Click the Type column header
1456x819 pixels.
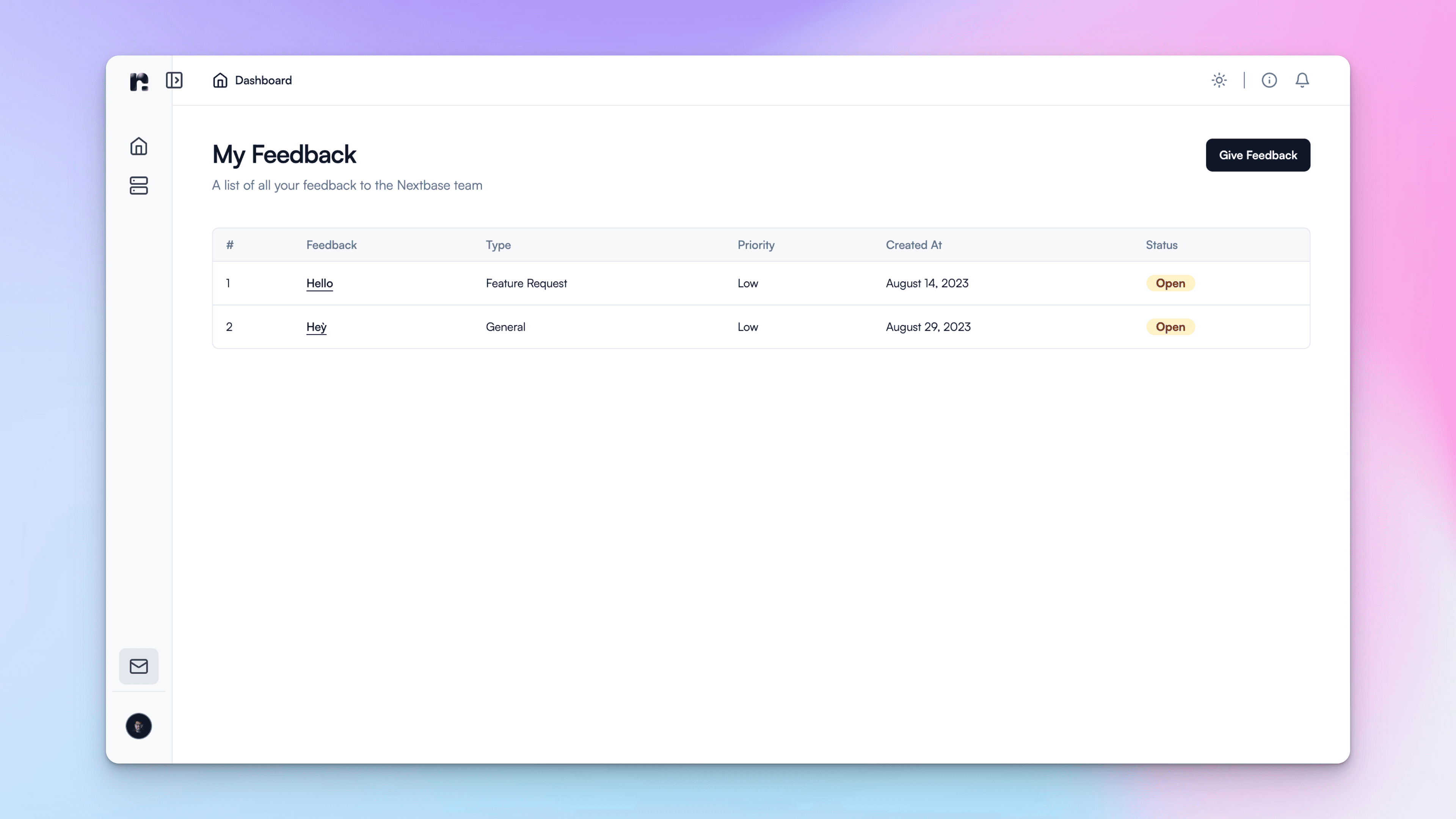(498, 245)
